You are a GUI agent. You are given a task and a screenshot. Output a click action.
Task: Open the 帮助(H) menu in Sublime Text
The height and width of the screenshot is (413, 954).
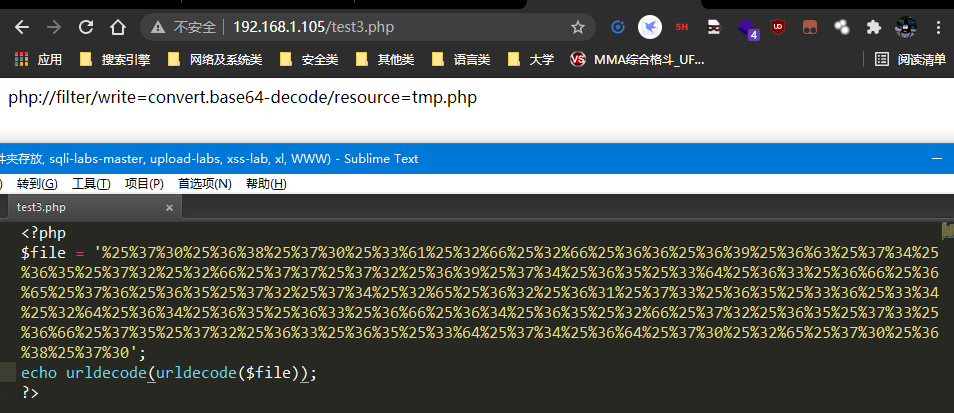click(x=266, y=184)
